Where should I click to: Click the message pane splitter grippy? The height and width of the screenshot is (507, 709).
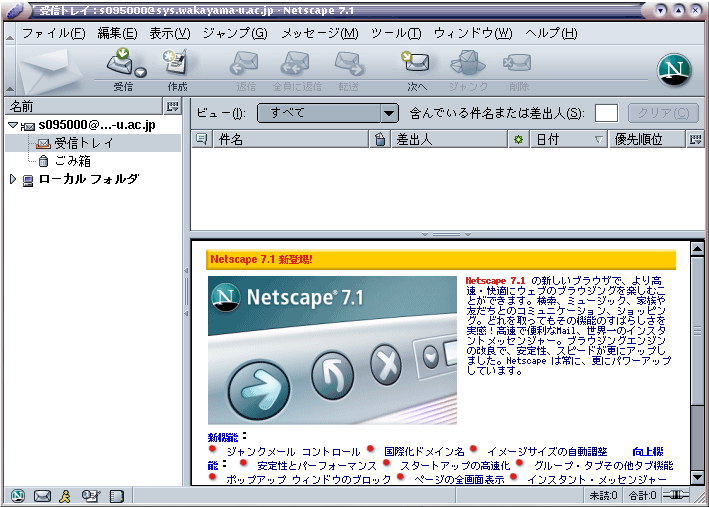click(x=446, y=234)
